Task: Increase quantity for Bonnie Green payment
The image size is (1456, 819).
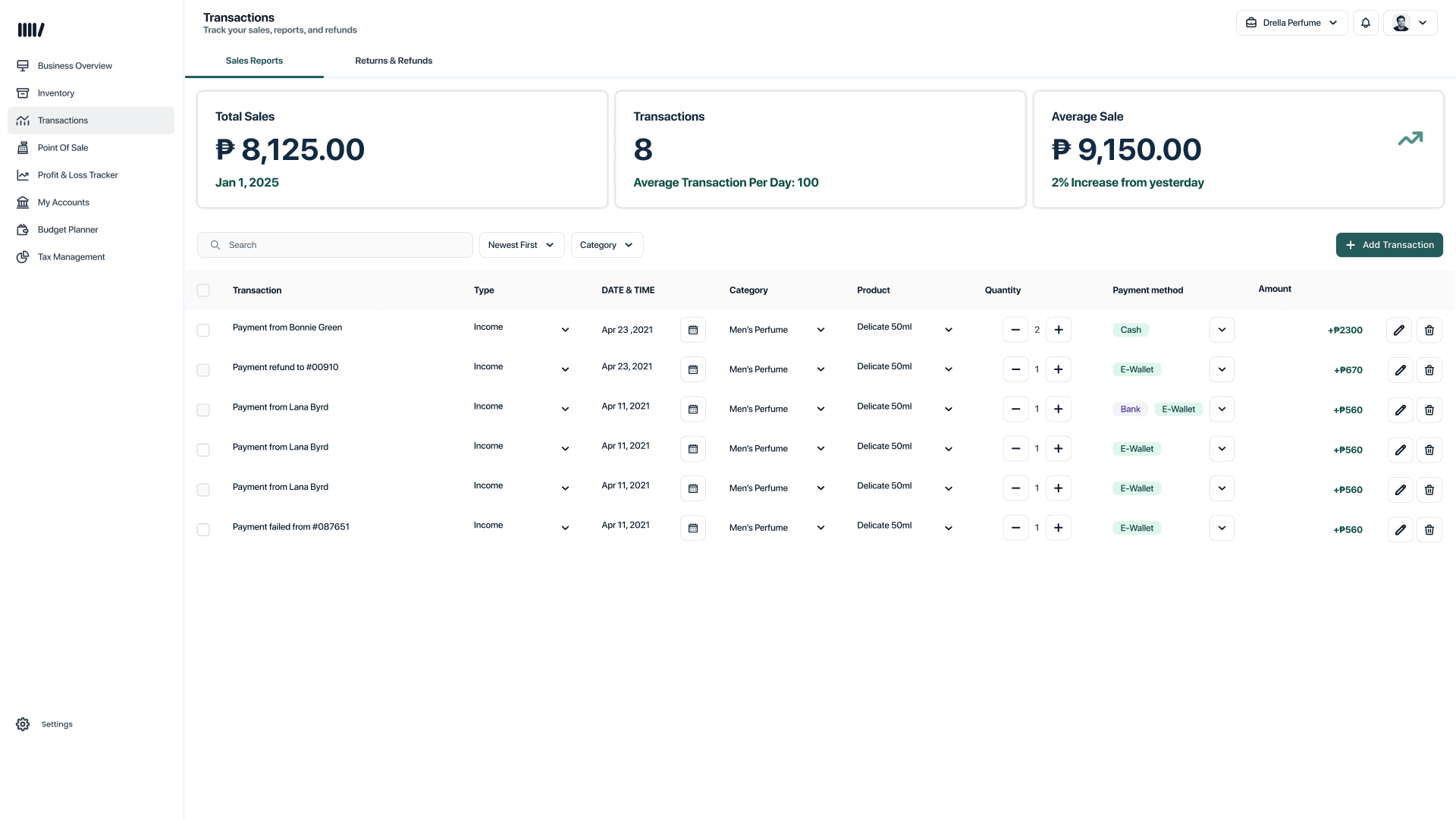Action: coord(1058,330)
